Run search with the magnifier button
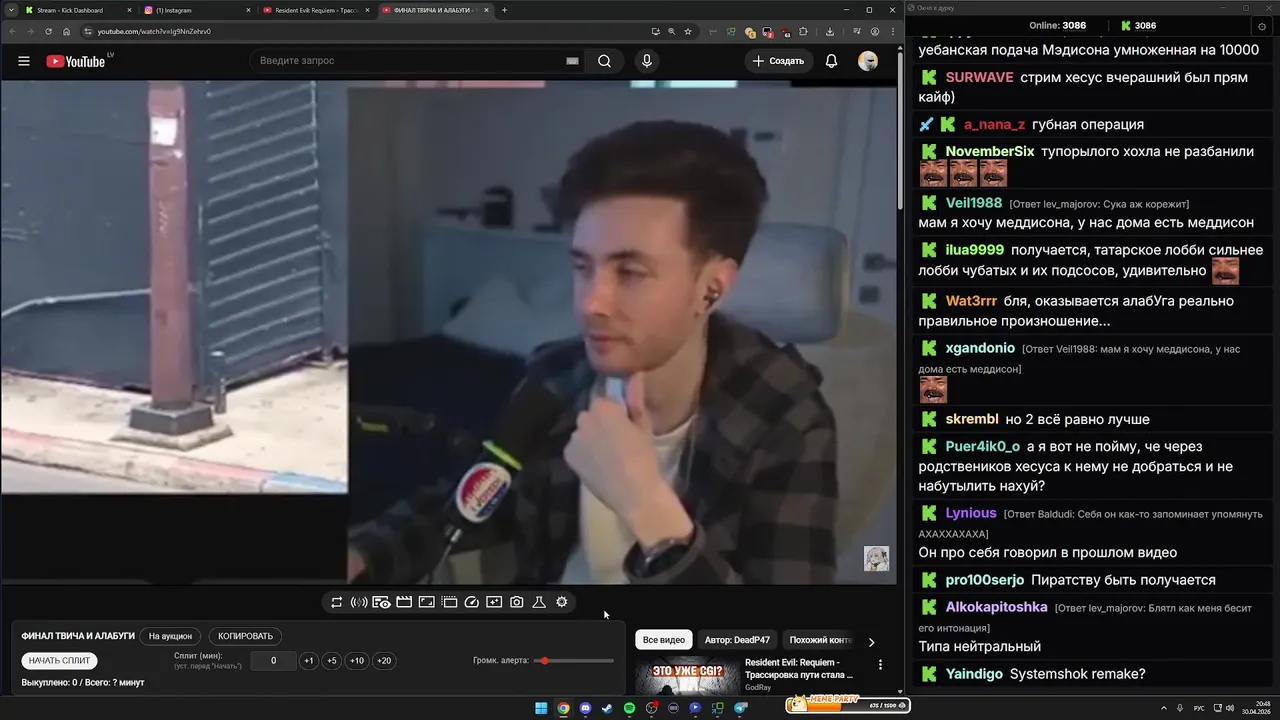This screenshot has width=1280, height=720. (604, 61)
